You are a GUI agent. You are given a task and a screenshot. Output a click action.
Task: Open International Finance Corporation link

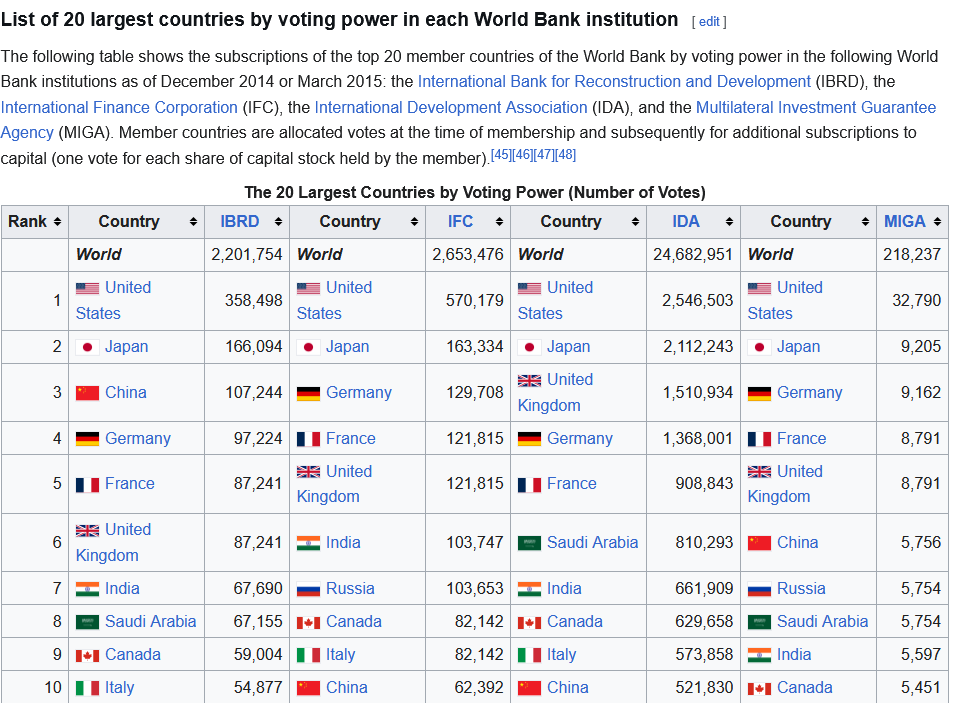point(119,107)
